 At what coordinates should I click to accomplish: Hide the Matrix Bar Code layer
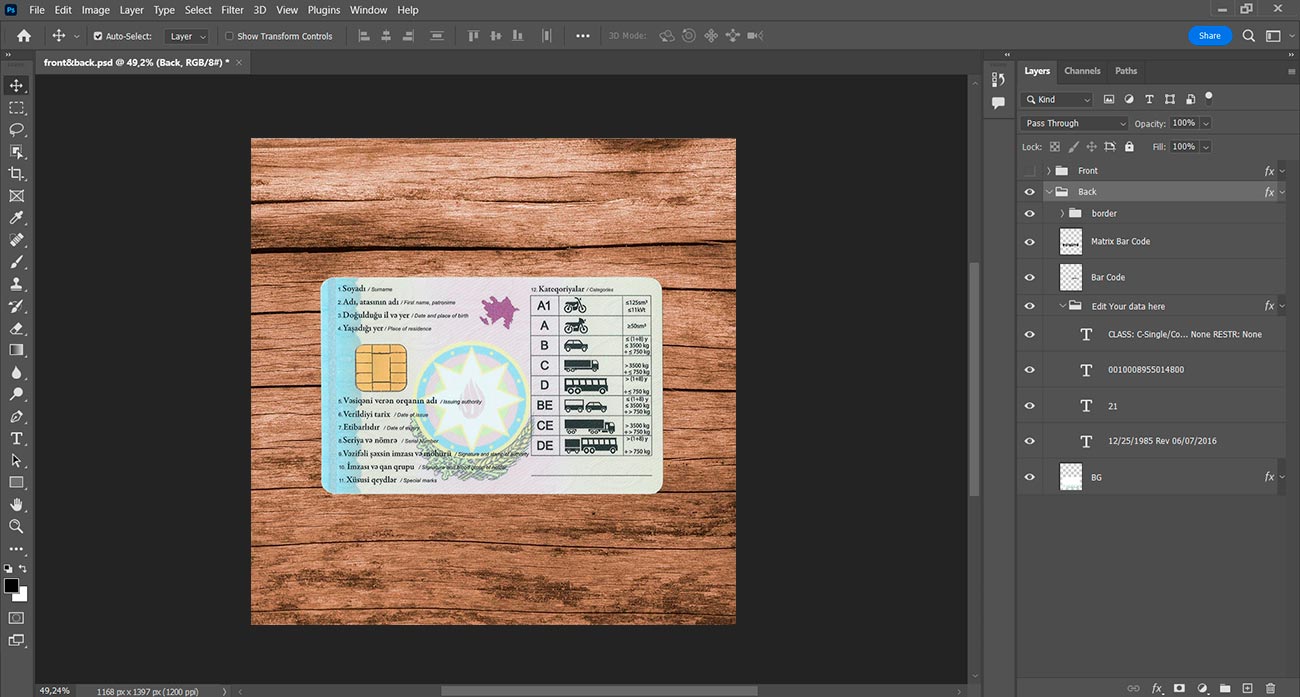1029,241
